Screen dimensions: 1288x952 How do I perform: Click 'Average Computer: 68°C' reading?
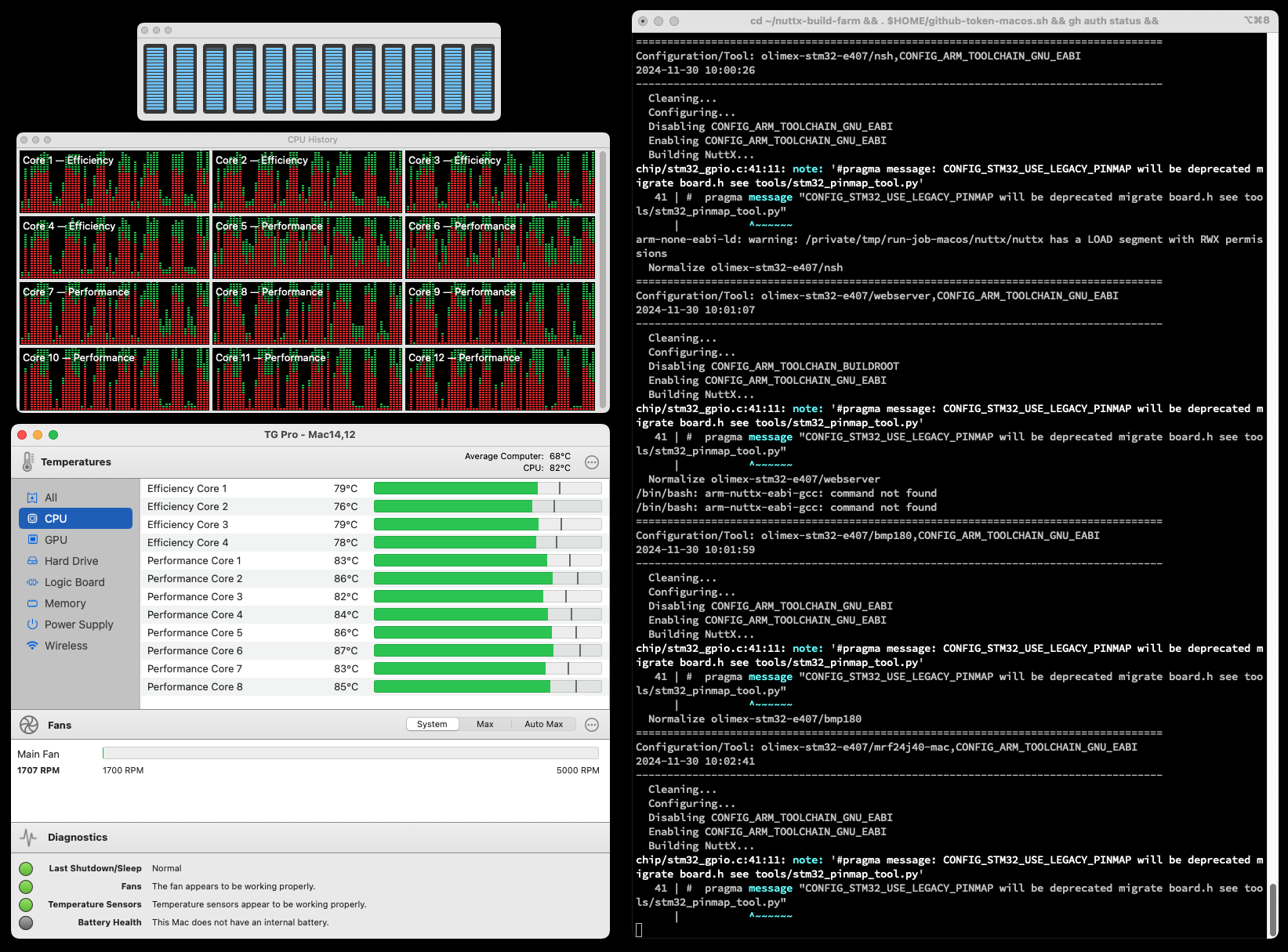click(517, 456)
